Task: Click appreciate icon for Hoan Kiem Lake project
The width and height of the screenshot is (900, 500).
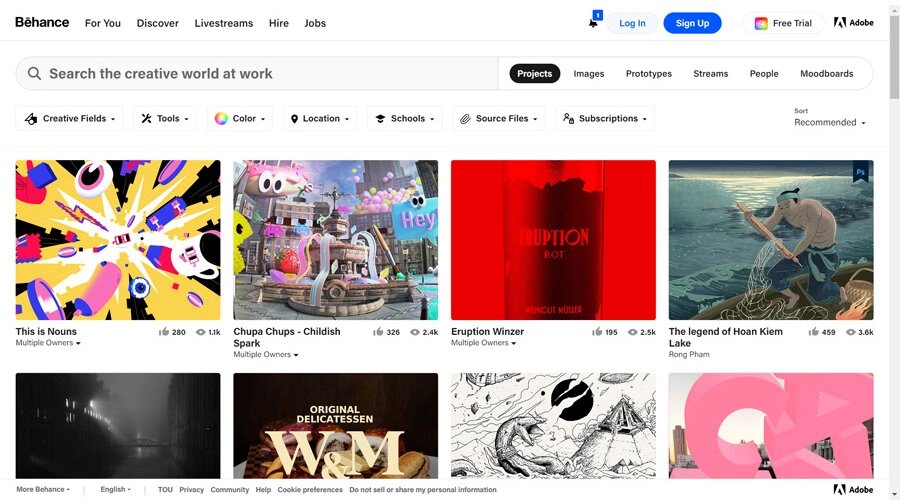Action: [x=813, y=332]
